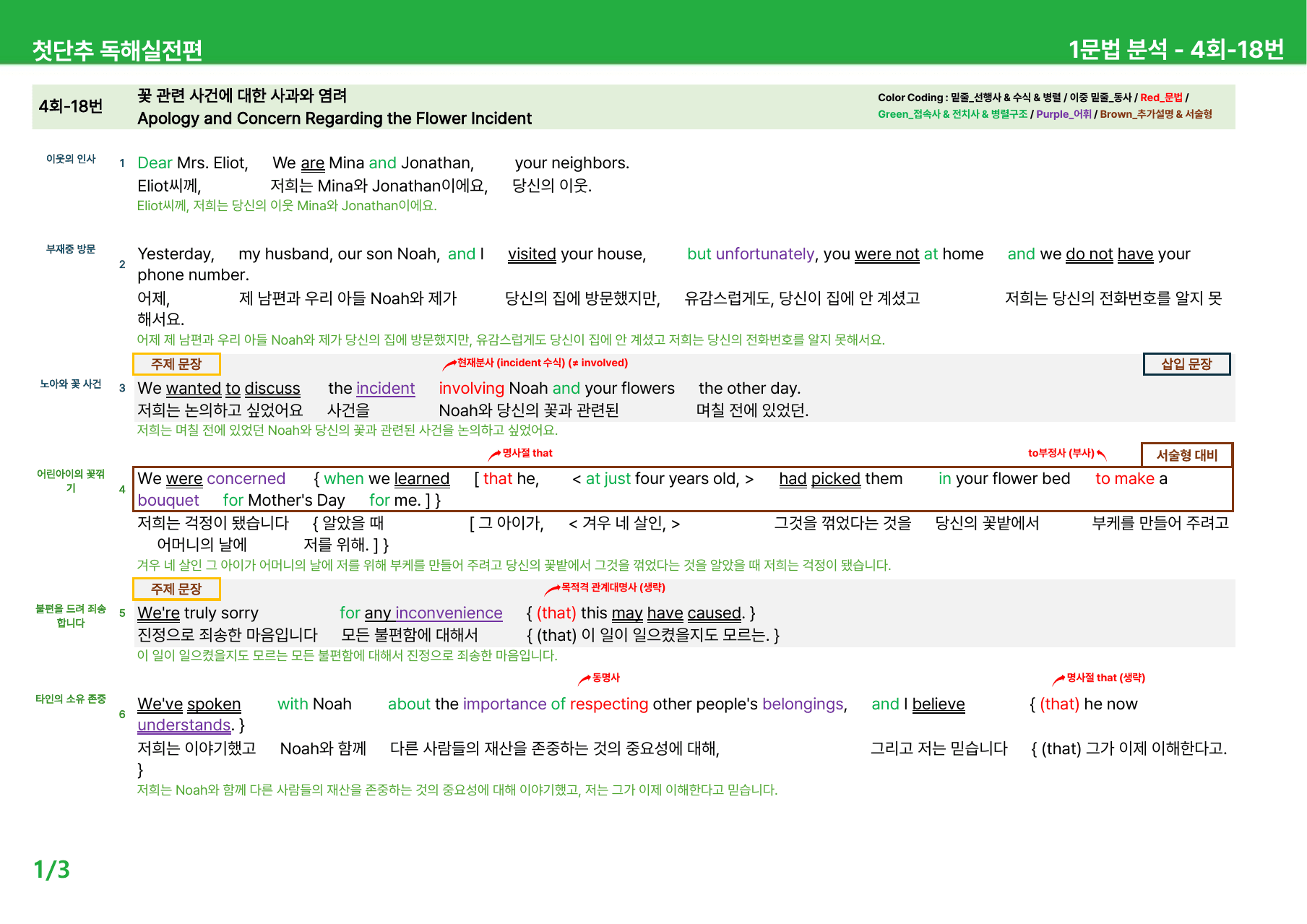Click the underlined "We've spoken" in sentence 6
Screen dimensions: 1307x924
[x=189, y=704]
